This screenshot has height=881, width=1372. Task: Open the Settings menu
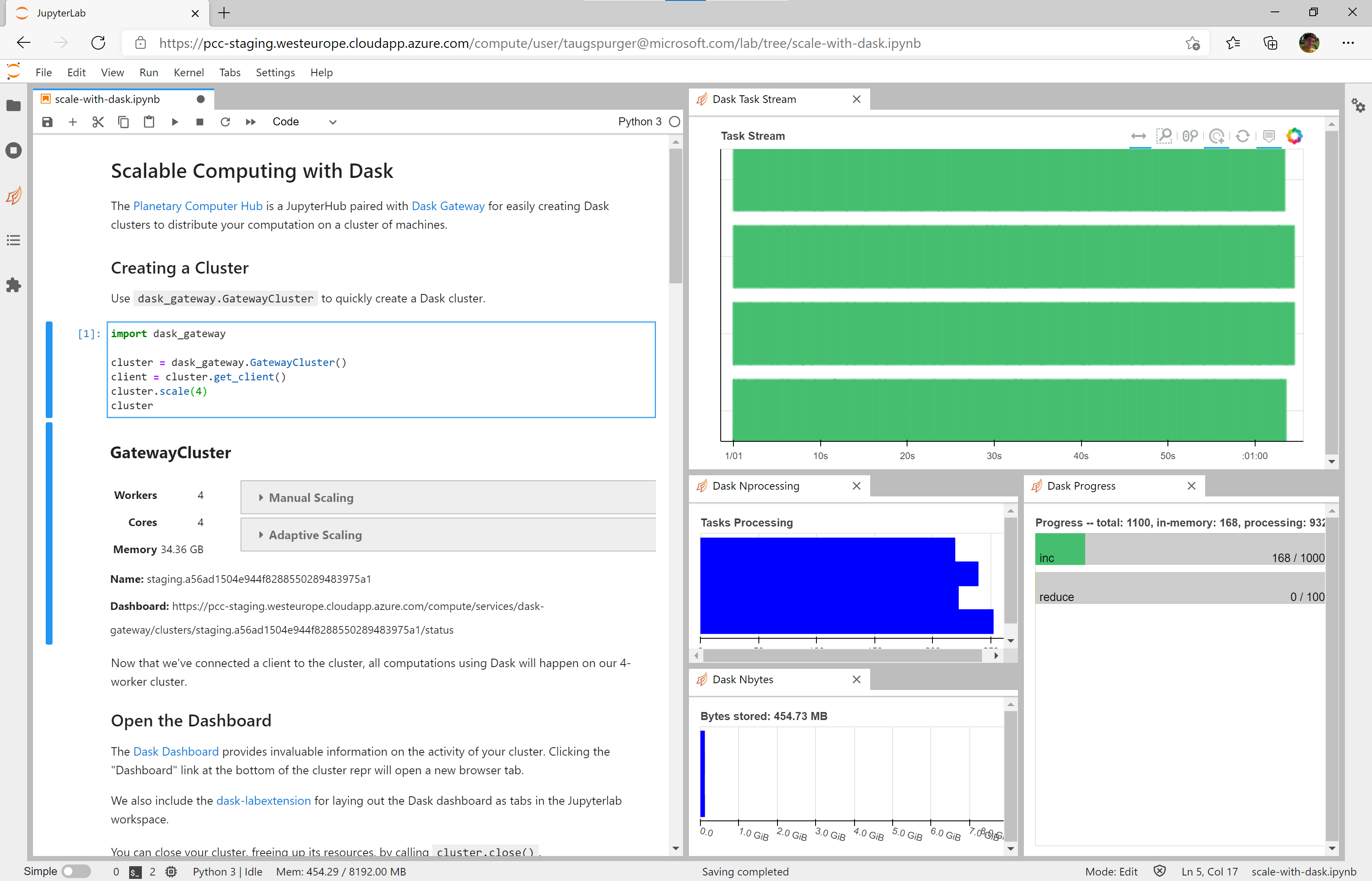[x=275, y=73]
